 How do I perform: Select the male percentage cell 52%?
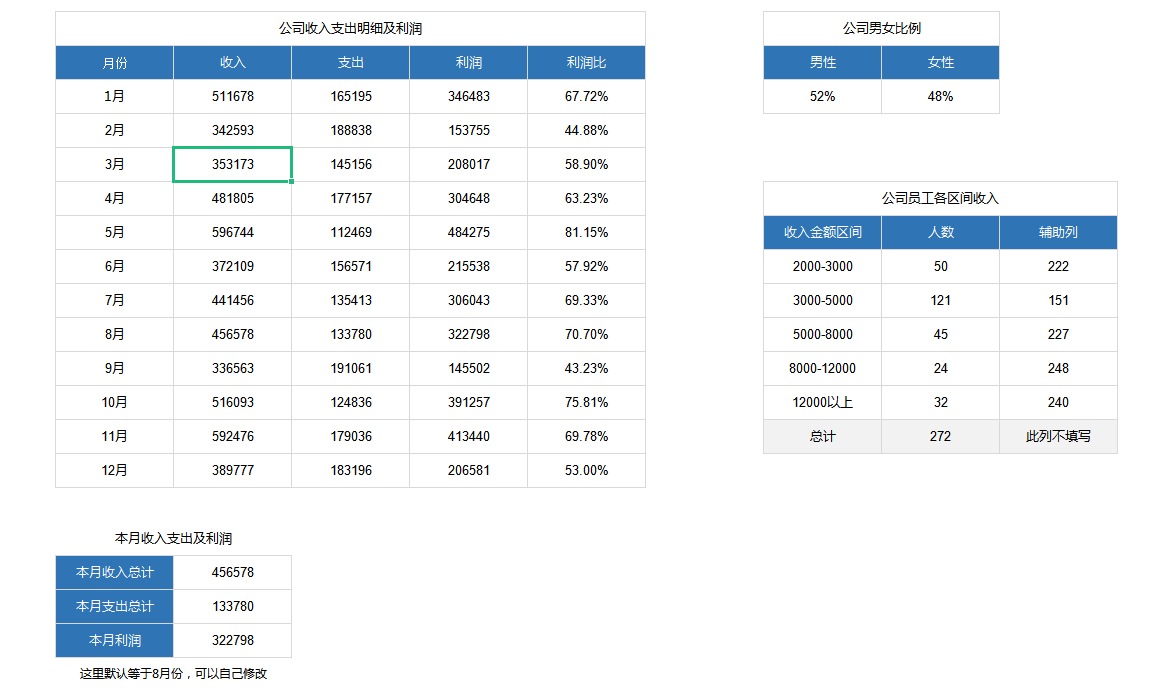tap(822, 97)
